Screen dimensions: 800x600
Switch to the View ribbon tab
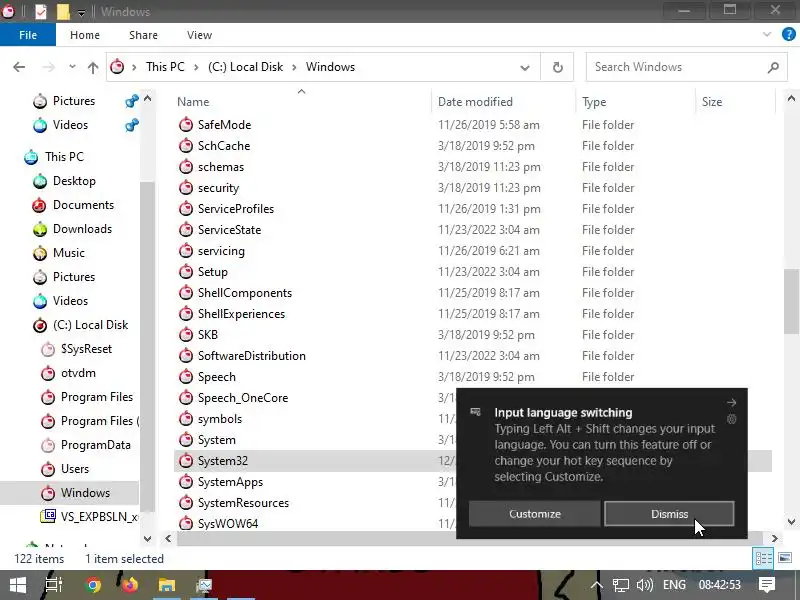coord(199,35)
